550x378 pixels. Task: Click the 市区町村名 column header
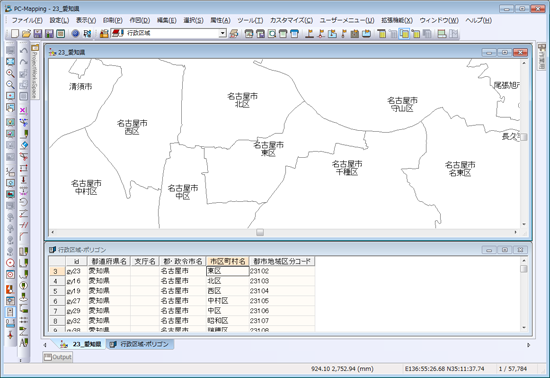227,261
